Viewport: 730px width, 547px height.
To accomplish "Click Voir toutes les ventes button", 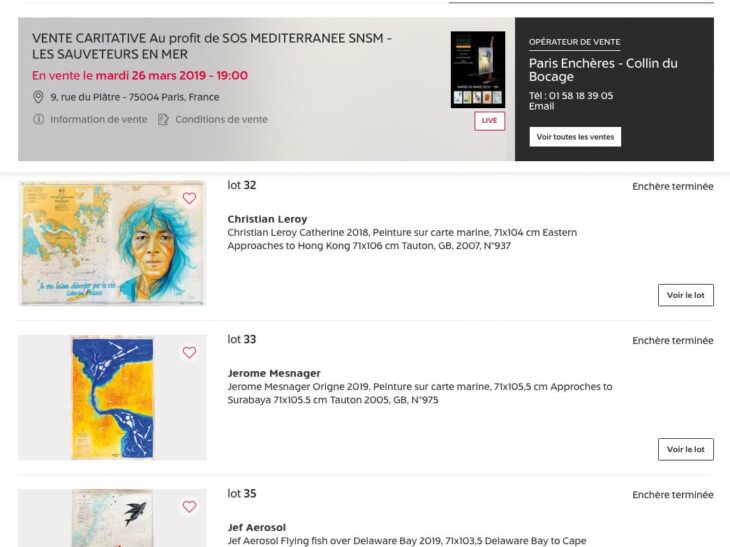I will pos(575,137).
